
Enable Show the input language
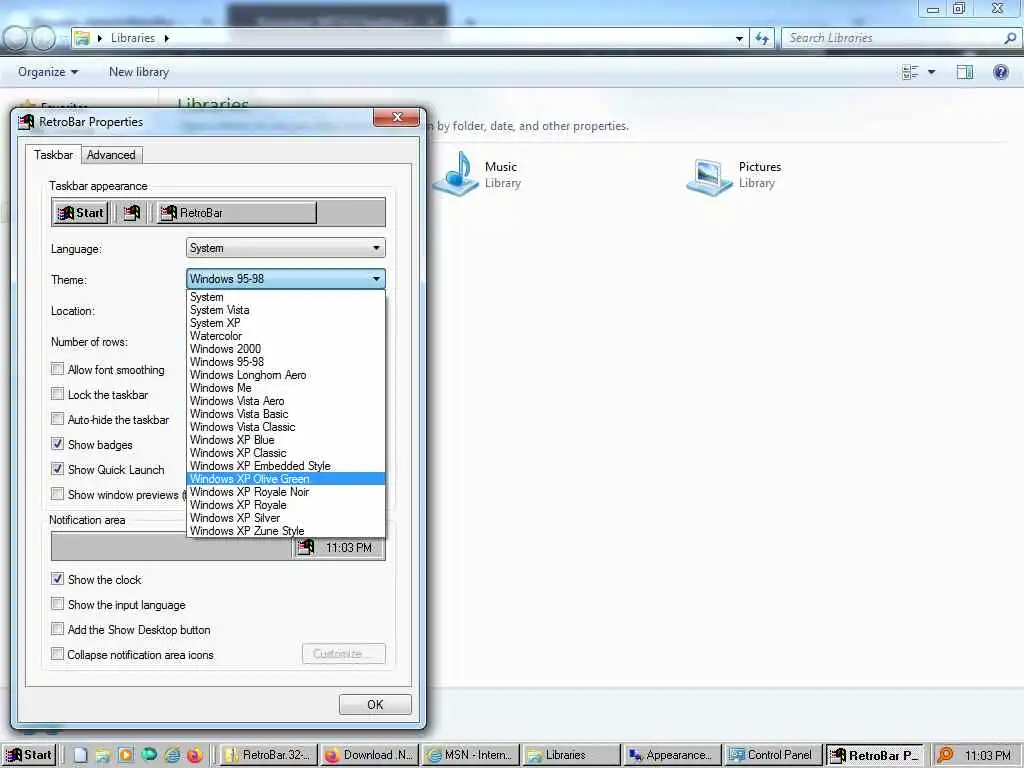click(57, 604)
